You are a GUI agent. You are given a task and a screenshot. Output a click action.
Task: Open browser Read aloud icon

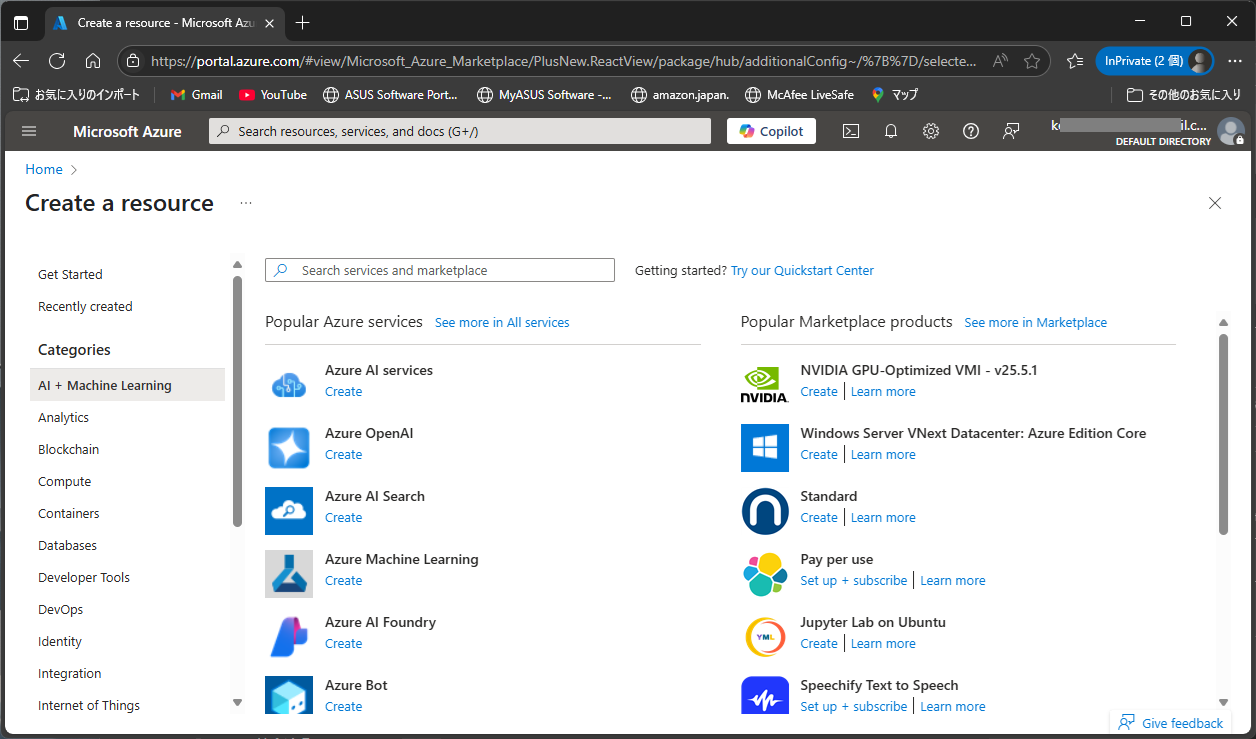click(1000, 61)
